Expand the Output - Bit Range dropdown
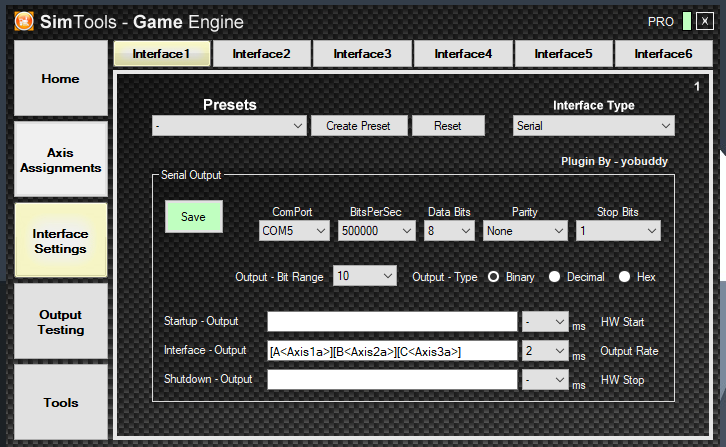Viewport: 726px width, 447px height. tap(365, 276)
